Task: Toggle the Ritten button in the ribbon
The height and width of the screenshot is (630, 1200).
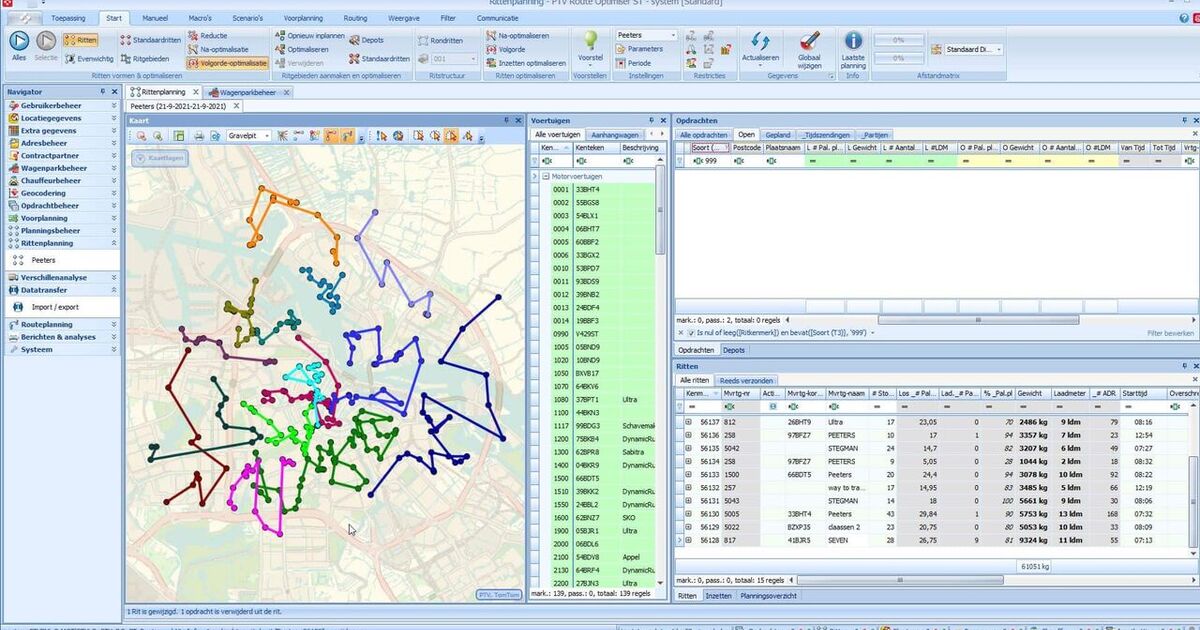Action: [80, 40]
